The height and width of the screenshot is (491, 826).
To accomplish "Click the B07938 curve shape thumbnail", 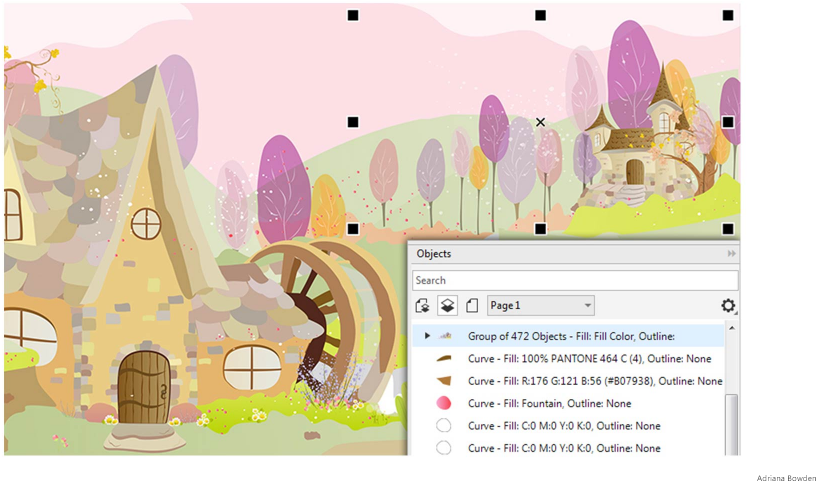I will tap(445, 381).
